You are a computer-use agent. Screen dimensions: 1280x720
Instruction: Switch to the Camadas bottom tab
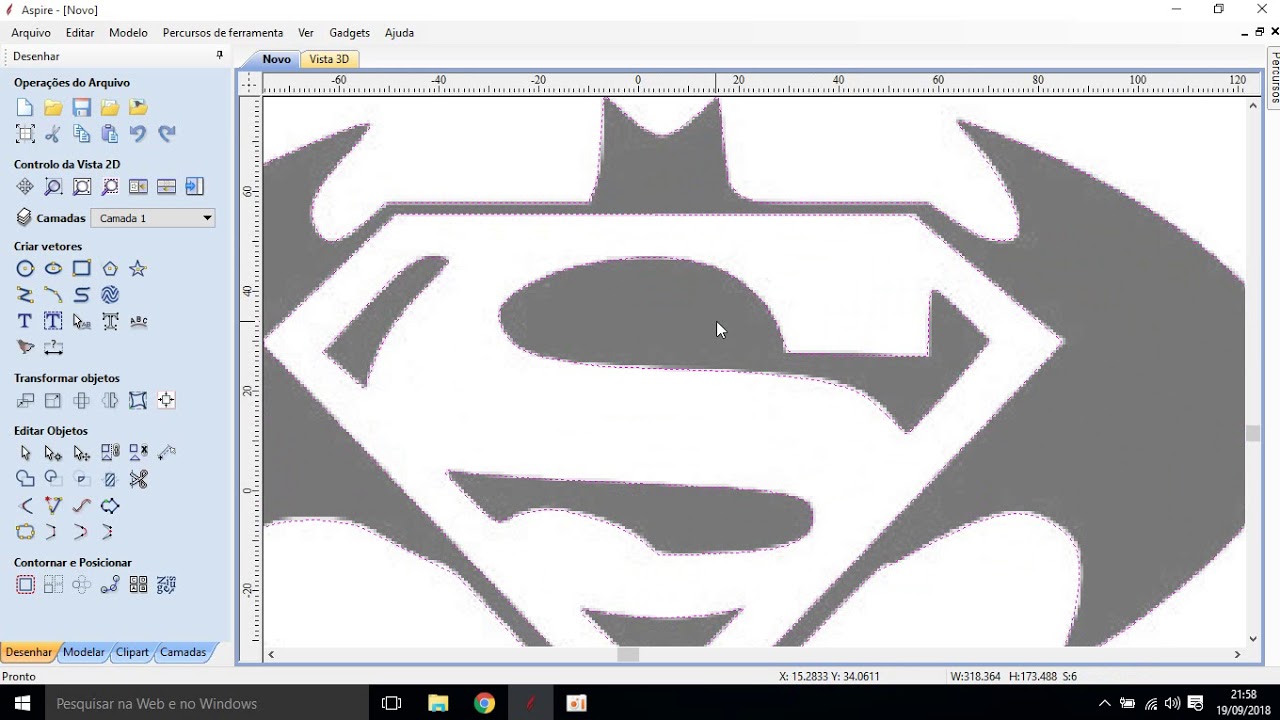pos(183,652)
